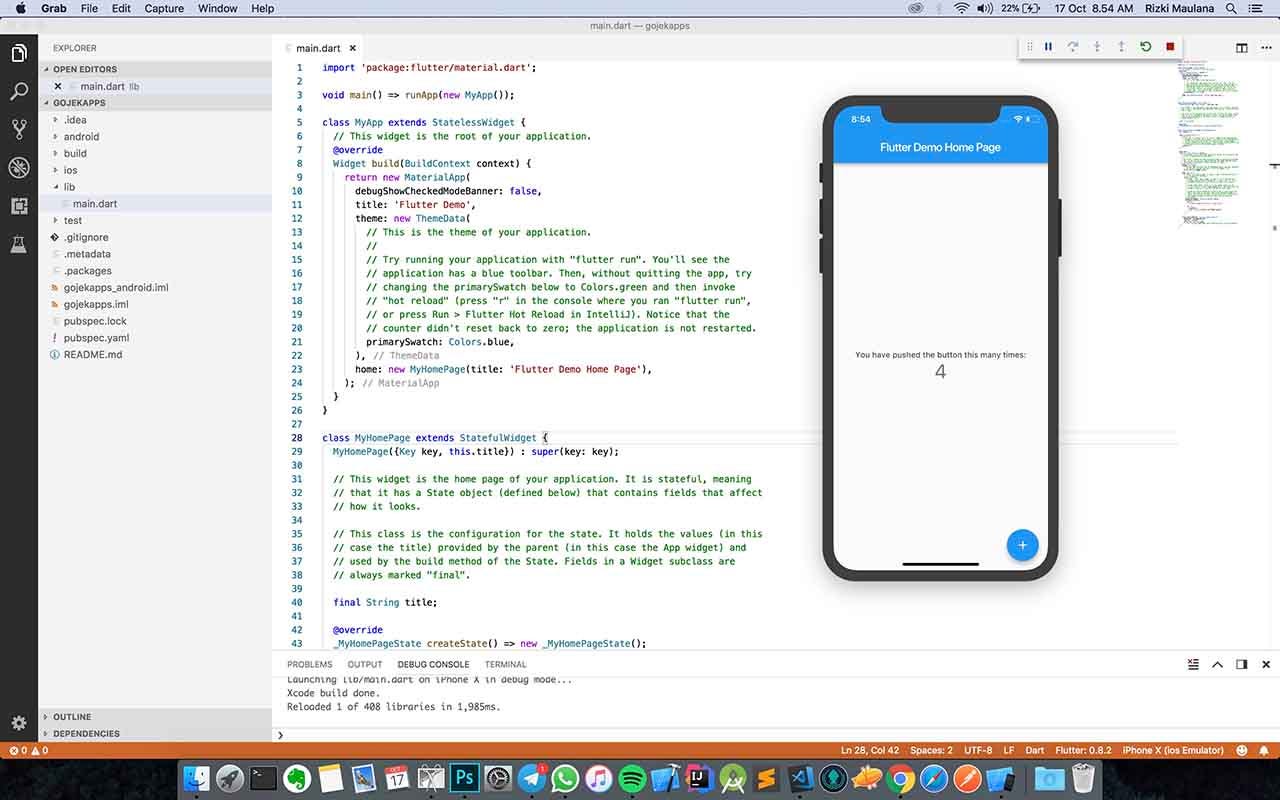Toggle the panel maximize chevron above Debug Console

[1217, 664]
